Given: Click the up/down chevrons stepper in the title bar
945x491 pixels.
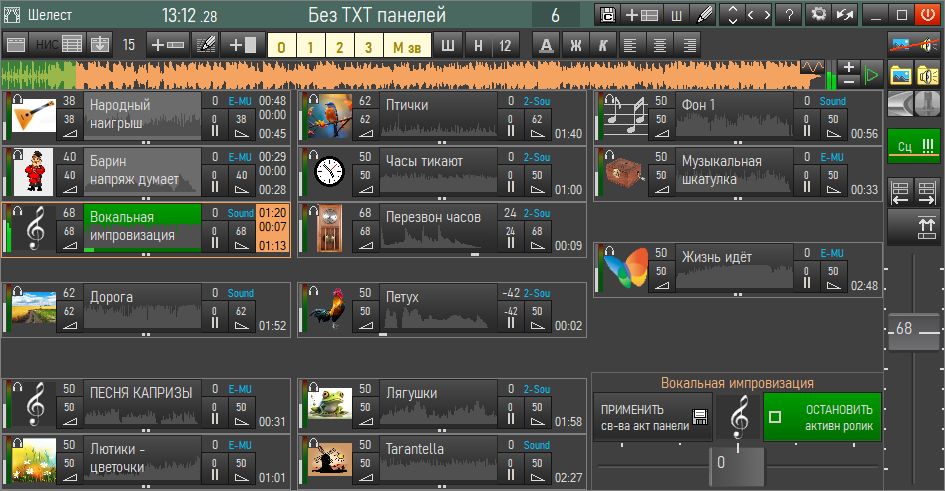Looking at the screenshot, I should click(x=732, y=14).
